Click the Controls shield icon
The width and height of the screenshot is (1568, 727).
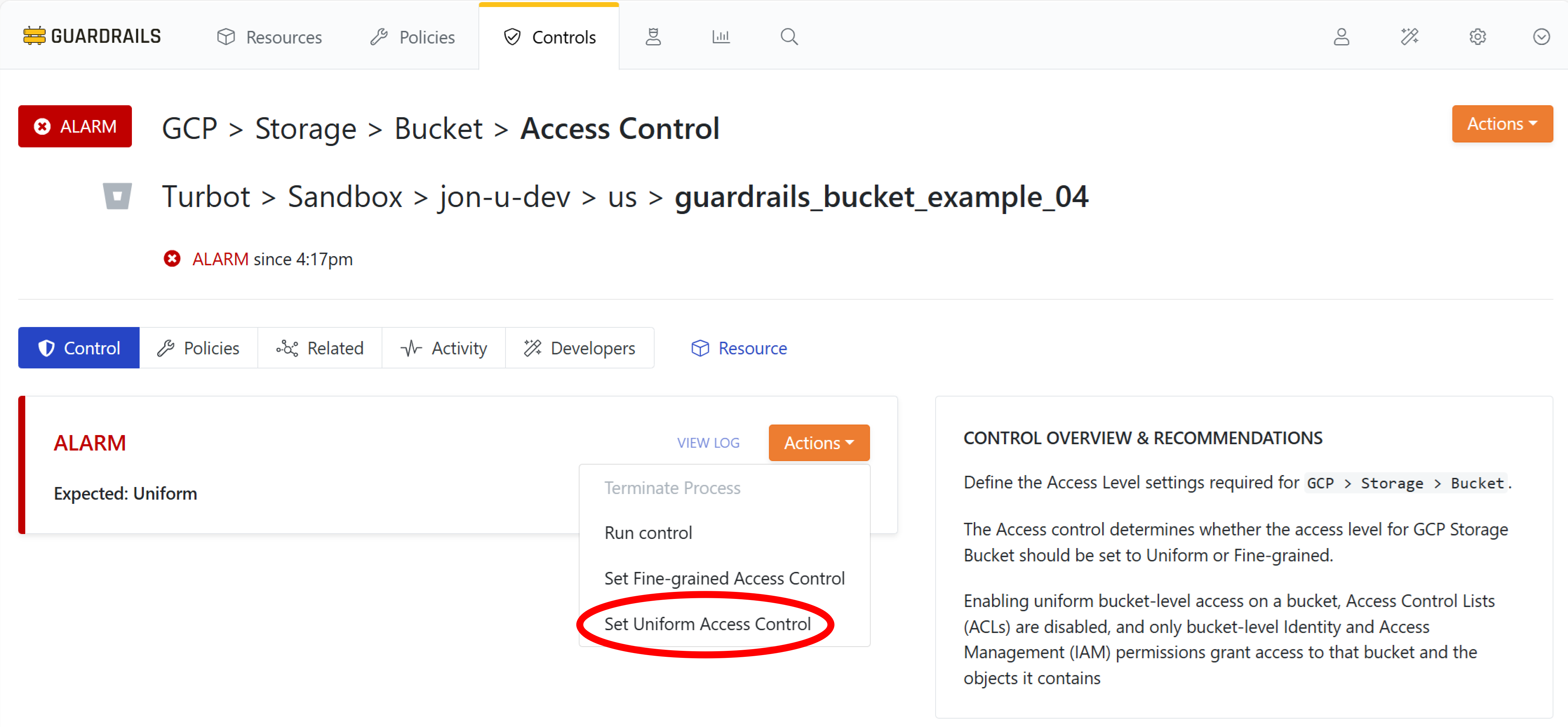point(512,36)
